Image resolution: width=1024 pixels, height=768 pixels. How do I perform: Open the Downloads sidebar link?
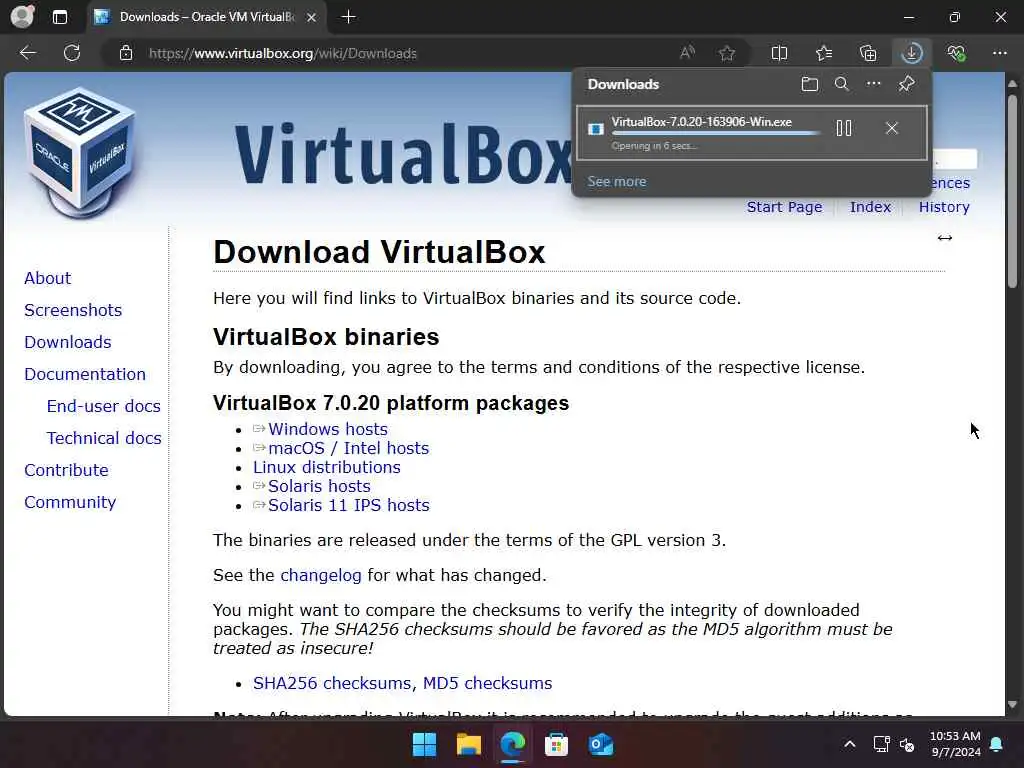coord(68,342)
